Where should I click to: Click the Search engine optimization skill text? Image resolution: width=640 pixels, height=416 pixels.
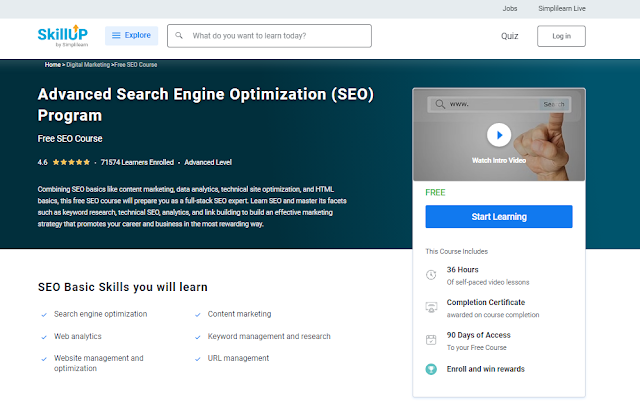(x=100, y=314)
